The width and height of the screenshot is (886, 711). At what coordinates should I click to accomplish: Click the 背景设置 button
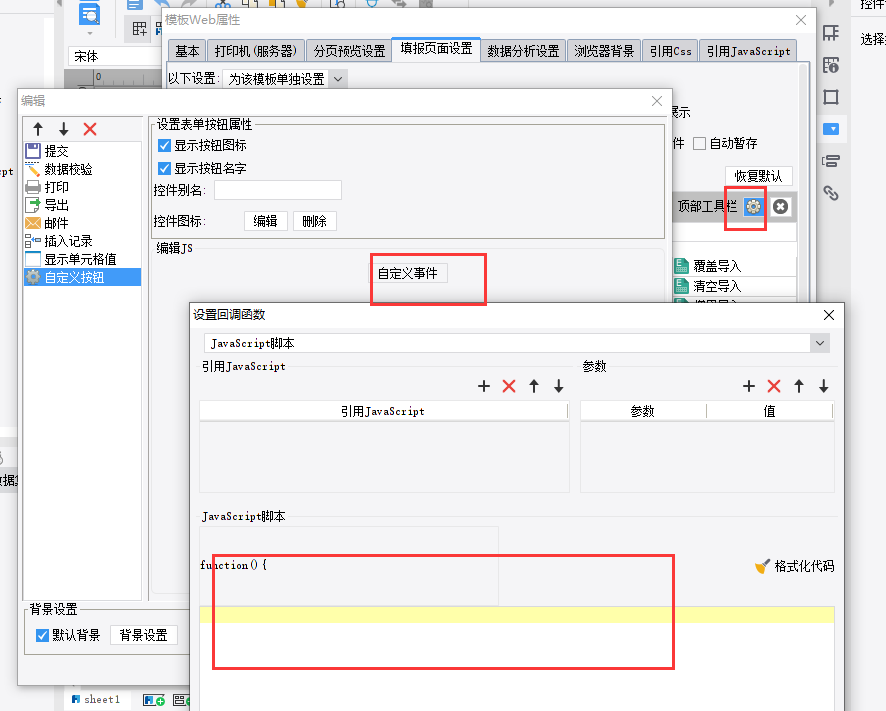144,635
